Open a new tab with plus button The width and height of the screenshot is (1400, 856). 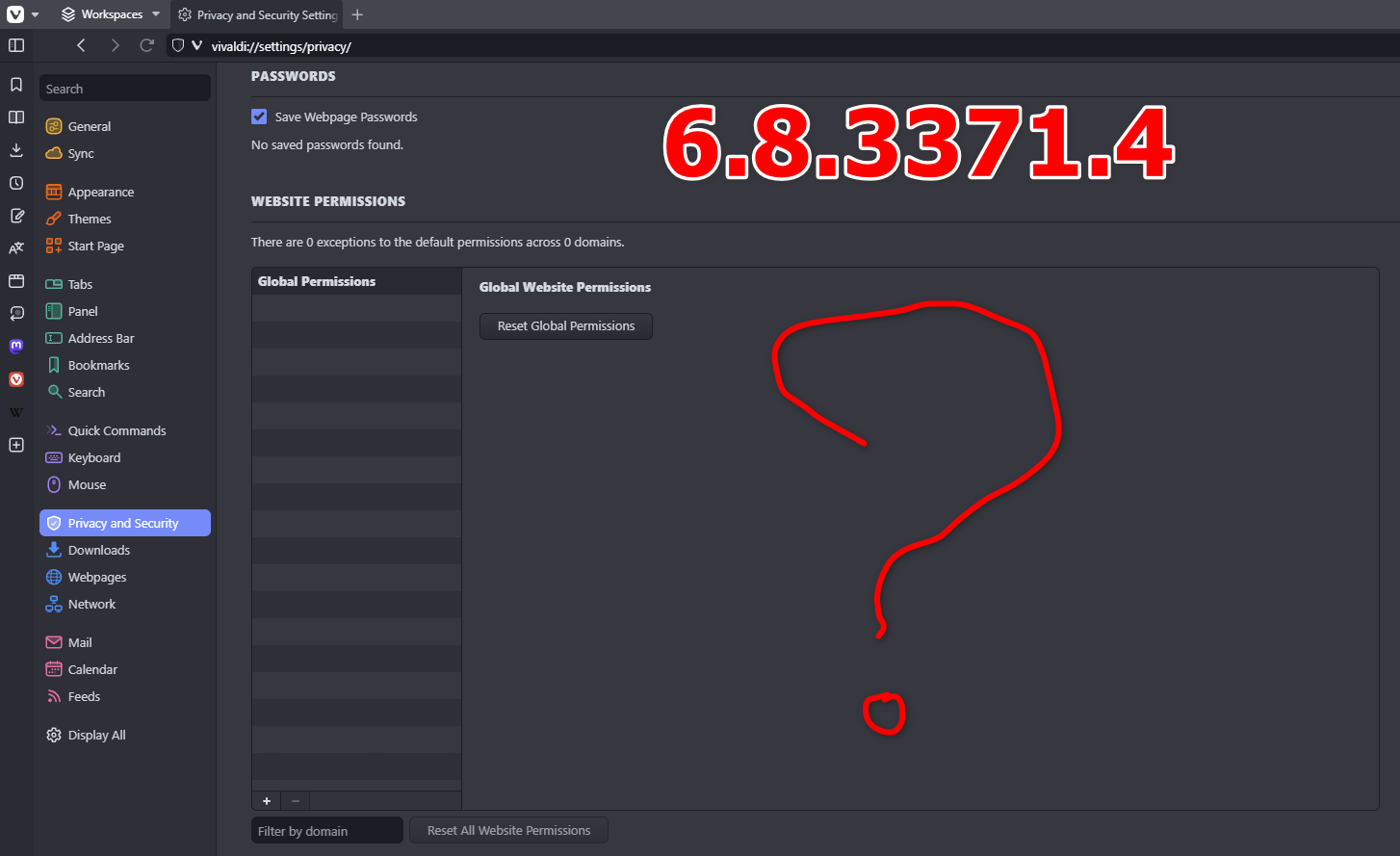(357, 14)
